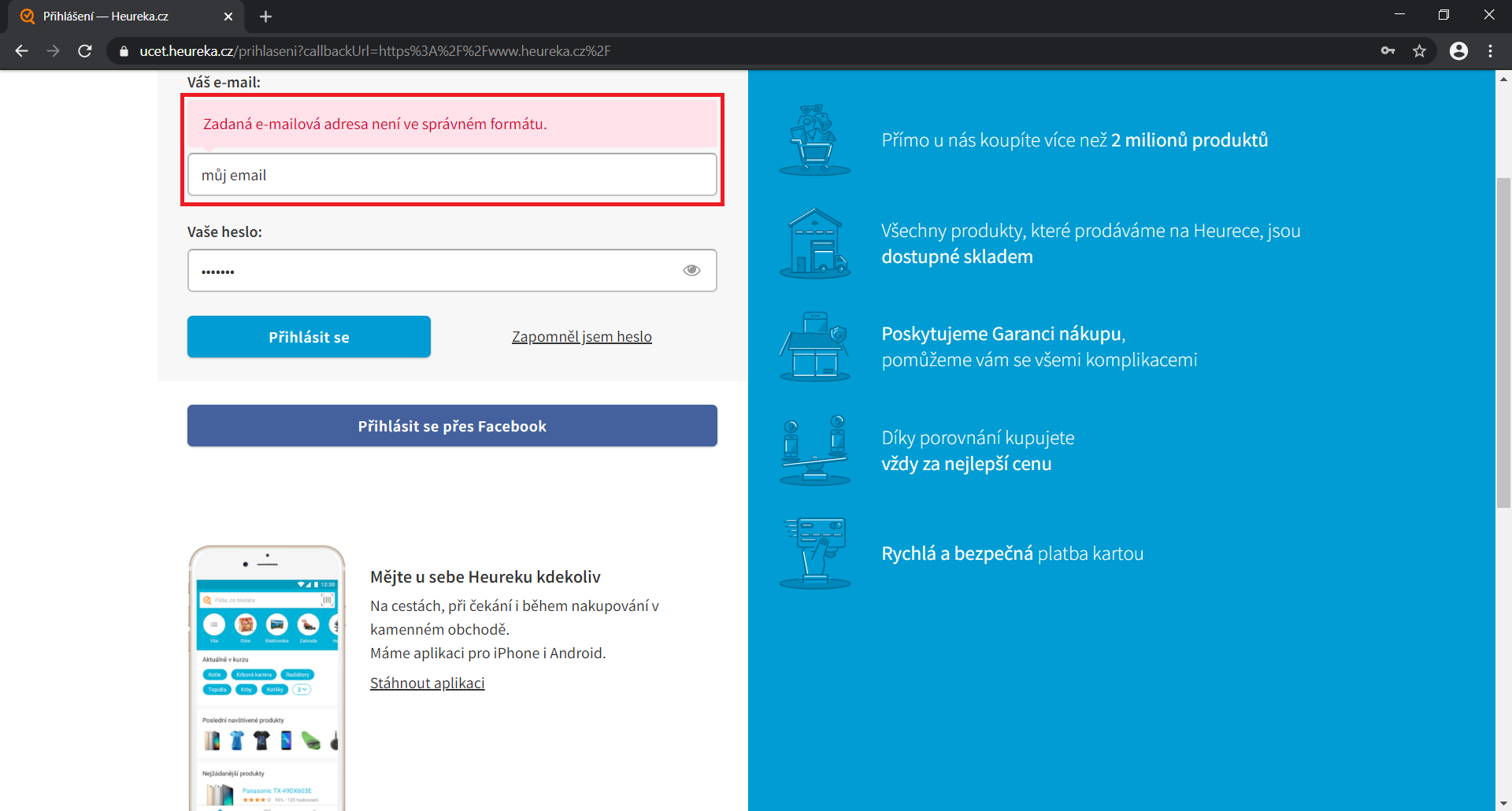Go back to the previous page
Image resolution: width=1512 pixels, height=811 pixels.
(x=21, y=51)
